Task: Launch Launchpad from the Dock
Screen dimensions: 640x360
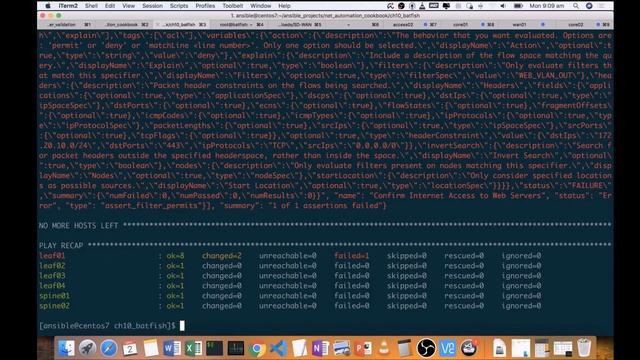Action: [87, 348]
